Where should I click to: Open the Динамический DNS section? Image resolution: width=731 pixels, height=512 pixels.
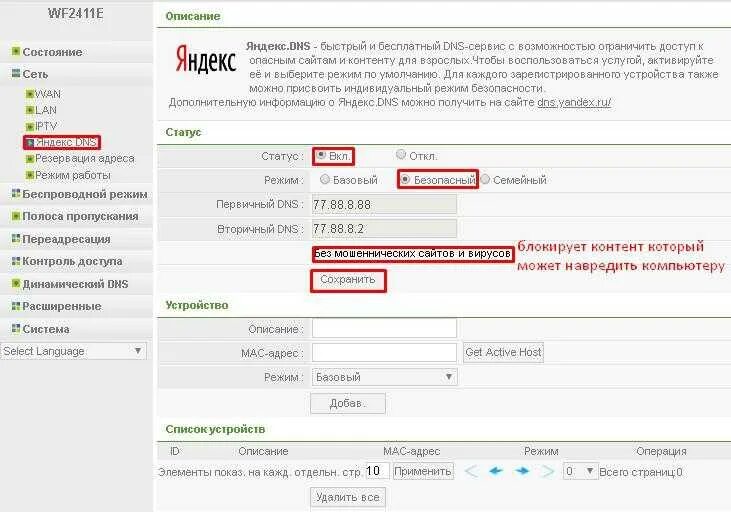(x=75, y=284)
